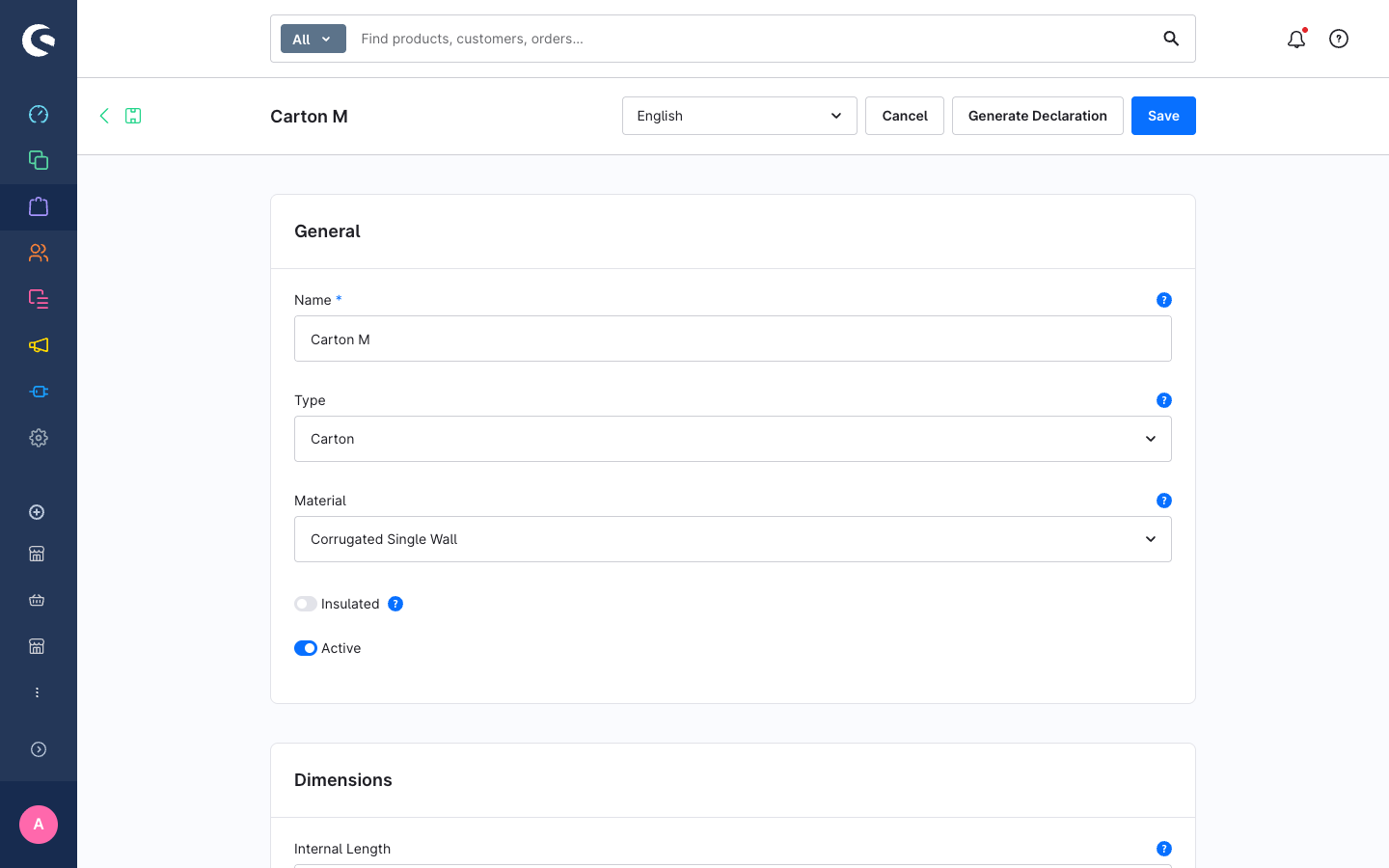1389x868 pixels.
Task: Focus the global search input
Action: 752,39
